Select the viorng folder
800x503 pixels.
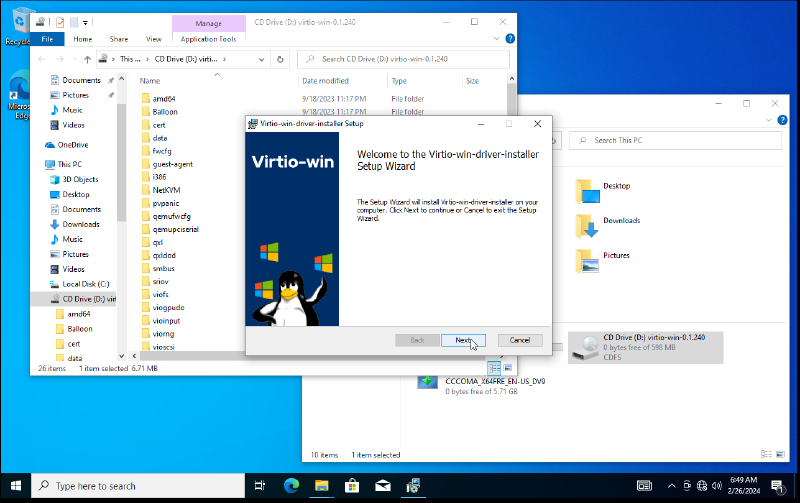163,334
